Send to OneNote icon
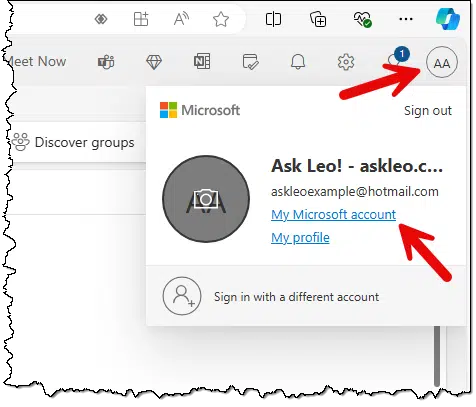 [x=202, y=62]
